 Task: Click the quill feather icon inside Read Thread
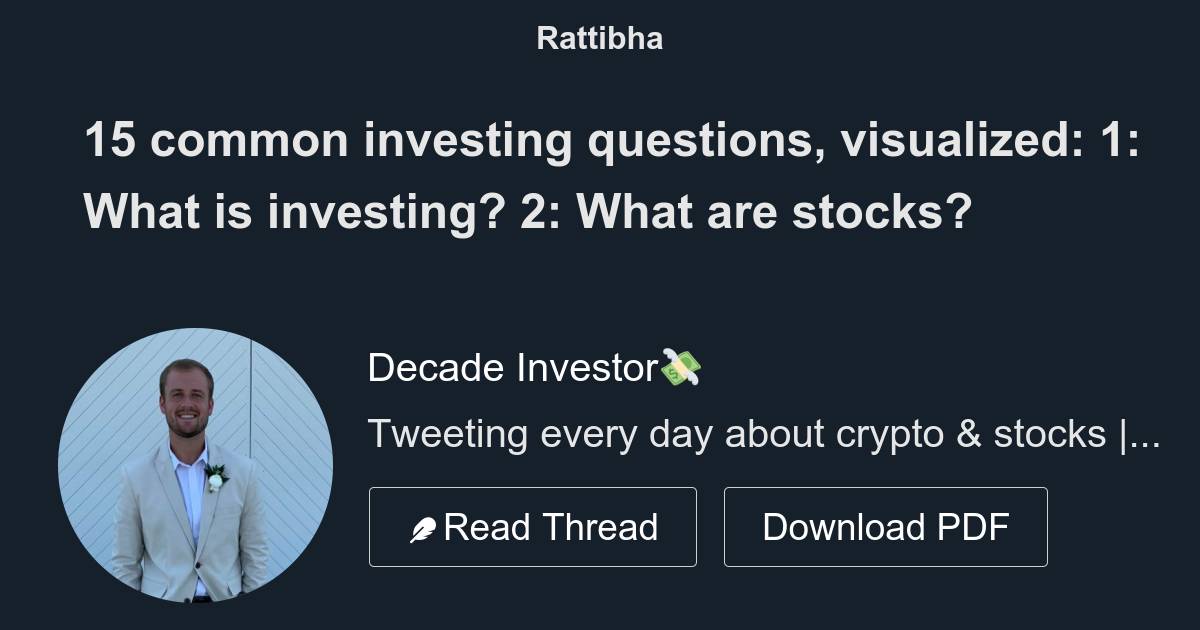click(x=425, y=526)
